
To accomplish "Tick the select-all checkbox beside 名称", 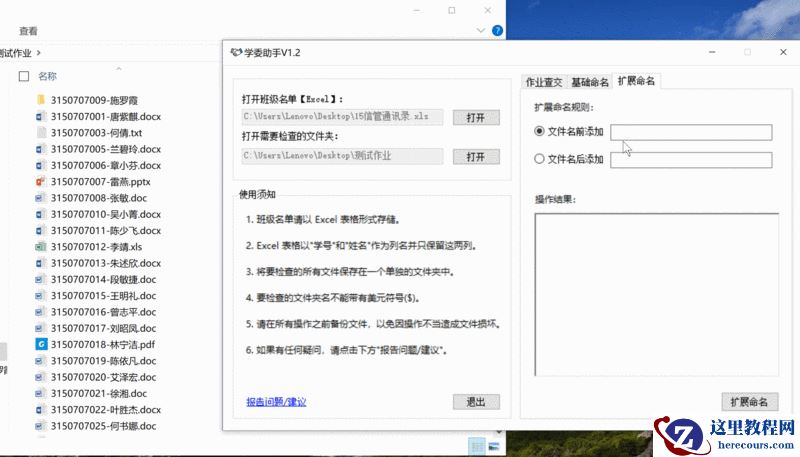I will click(x=24, y=76).
